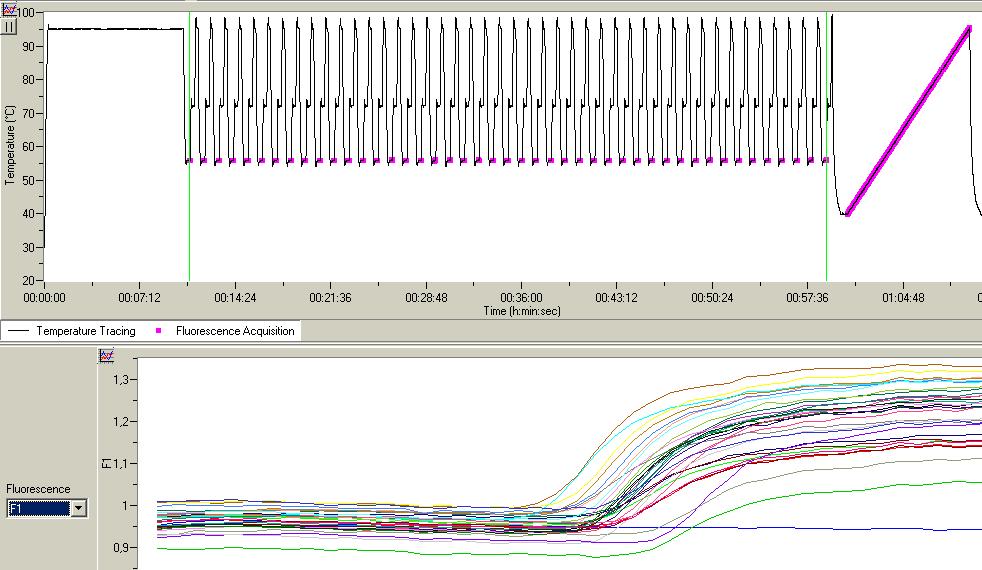
Task: Click the 30 temperature axis label
Action: click(x=31, y=247)
